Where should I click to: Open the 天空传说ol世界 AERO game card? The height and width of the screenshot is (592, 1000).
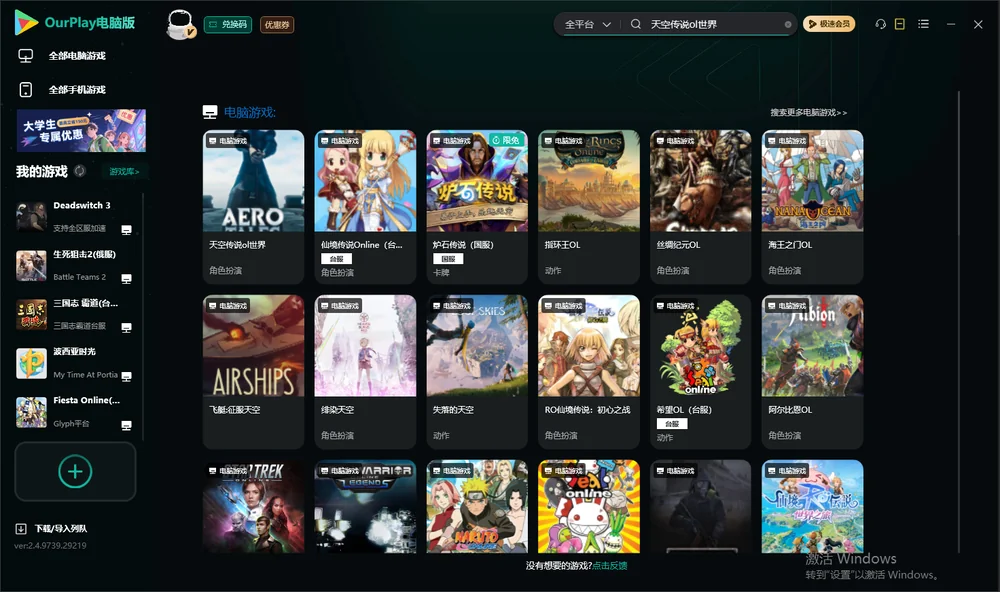253,207
